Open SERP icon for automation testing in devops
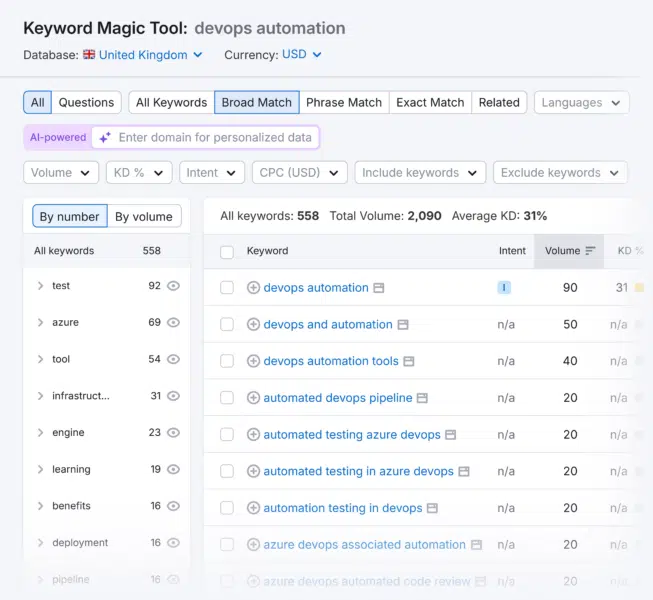This screenshot has width=653, height=600. (433, 508)
